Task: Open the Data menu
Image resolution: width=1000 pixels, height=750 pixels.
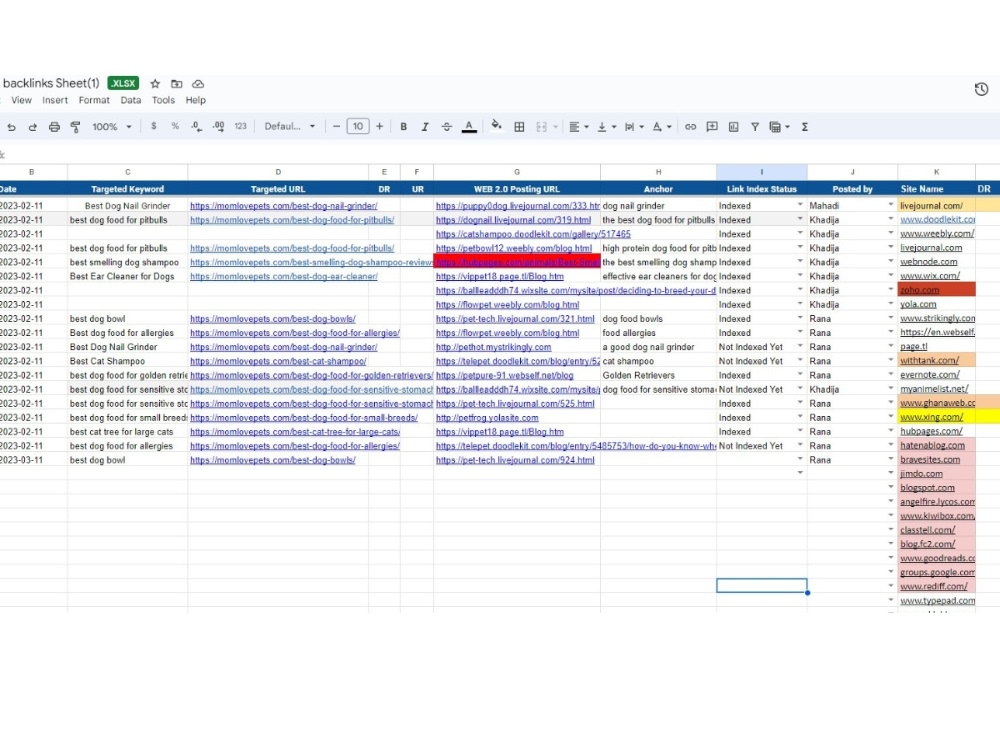Action: coord(131,100)
